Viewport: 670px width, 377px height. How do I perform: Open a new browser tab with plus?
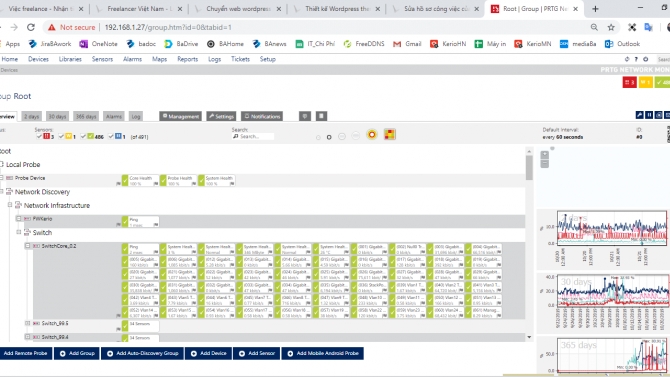click(595, 9)
